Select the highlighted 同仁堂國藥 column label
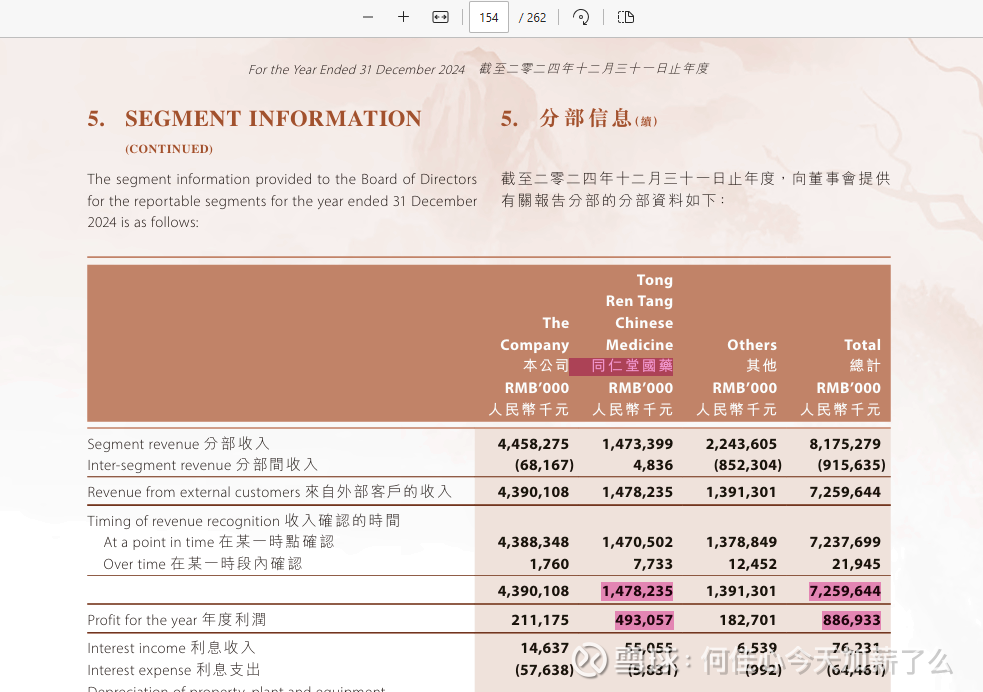This screenshot has height=692, width=983. (631, 366)
